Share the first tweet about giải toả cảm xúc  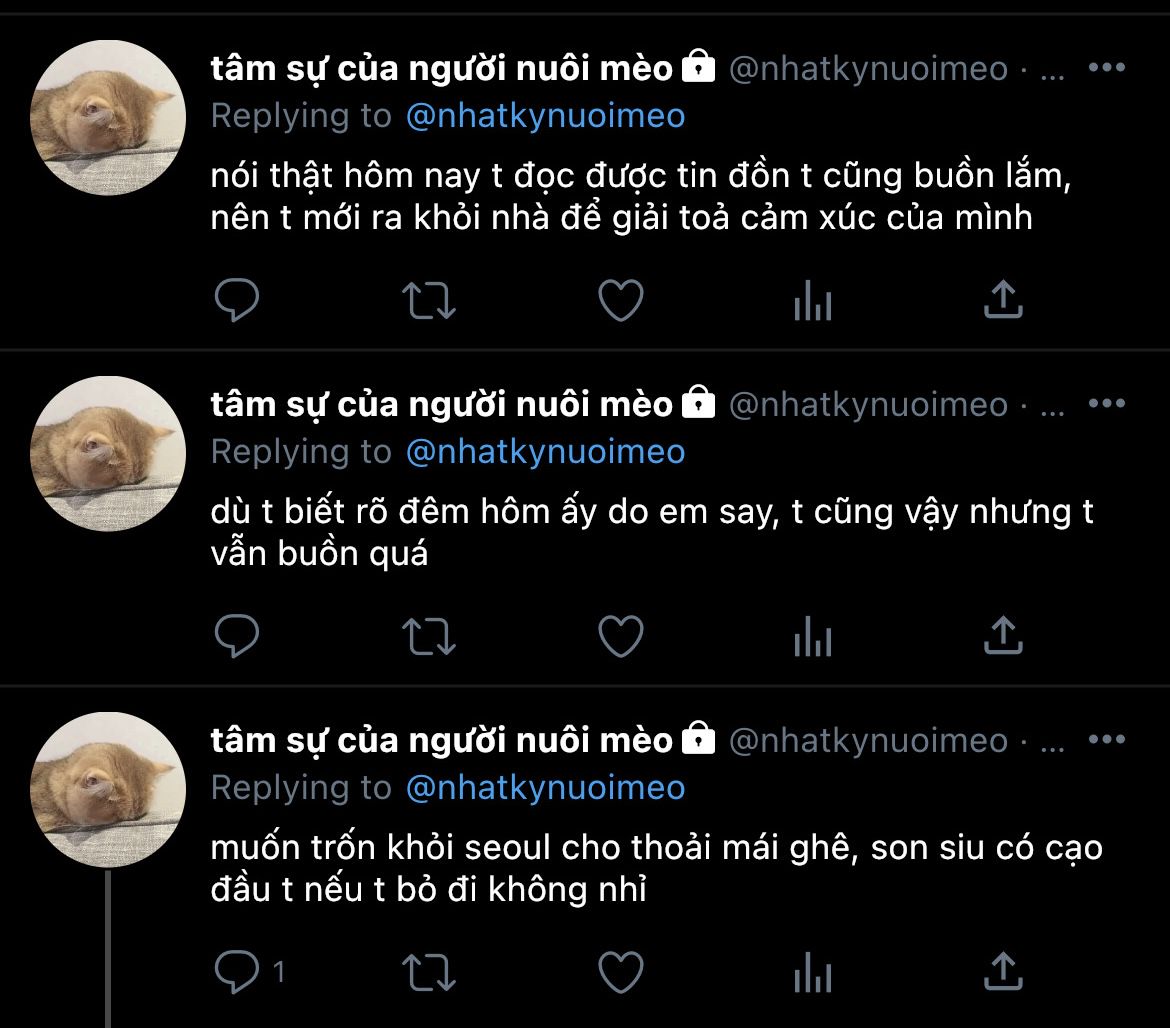click(x=1002, y=299)
